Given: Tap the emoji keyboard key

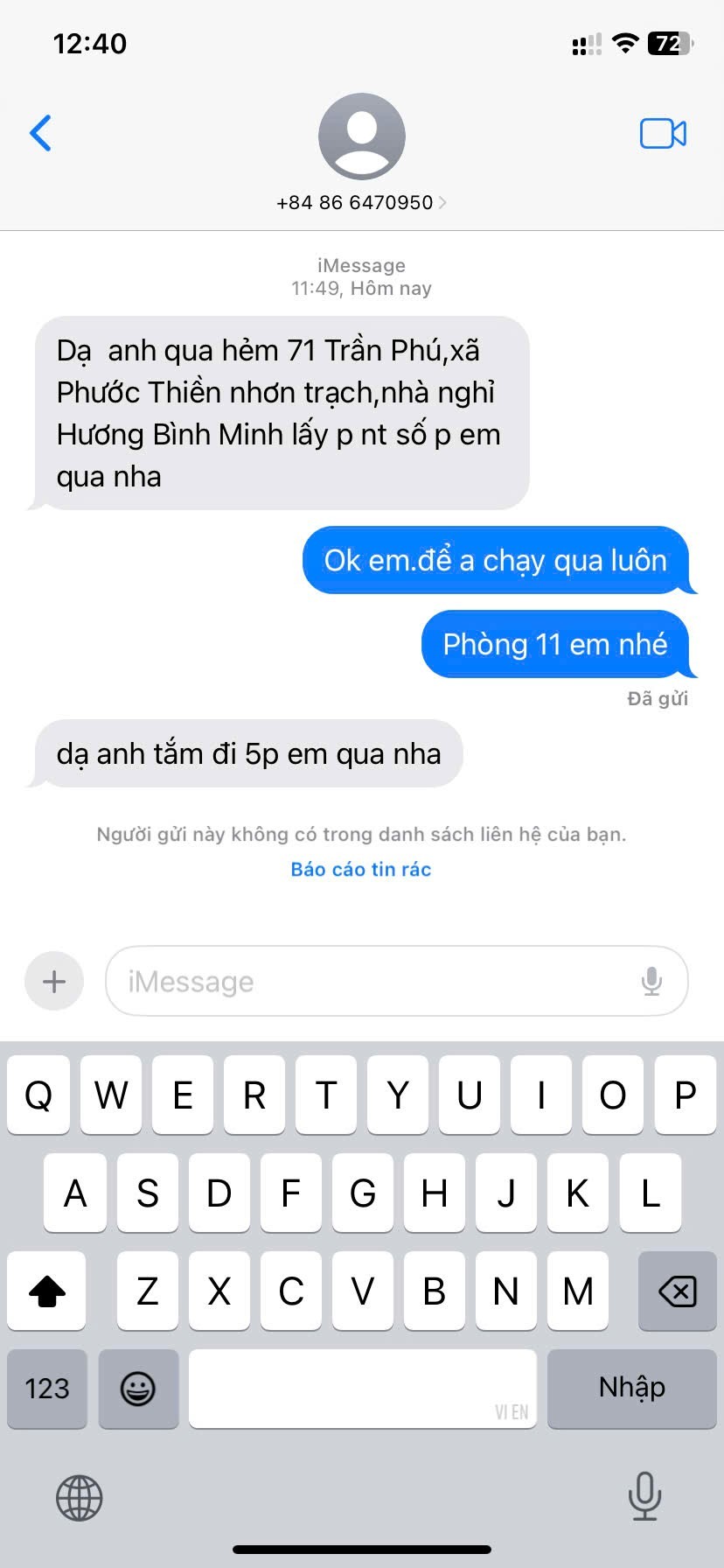Looking at the screenshot, I should click(x=138, y=1389).
